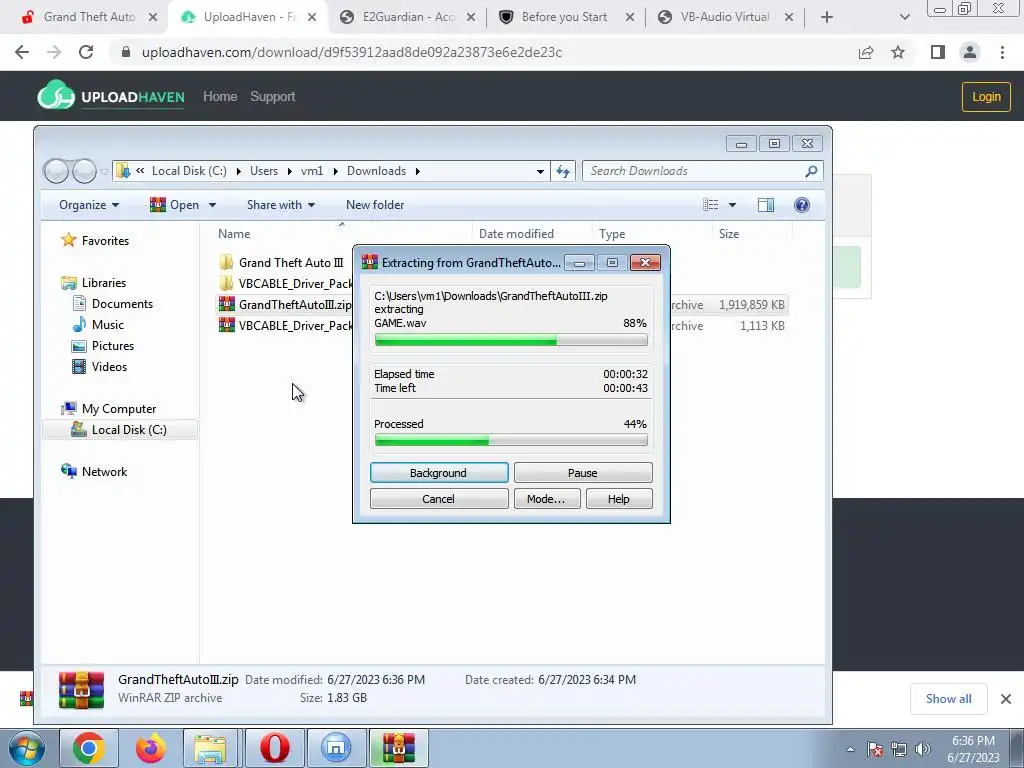Open Share with dropdown
1024x768 pixels.
coord(281,205)
